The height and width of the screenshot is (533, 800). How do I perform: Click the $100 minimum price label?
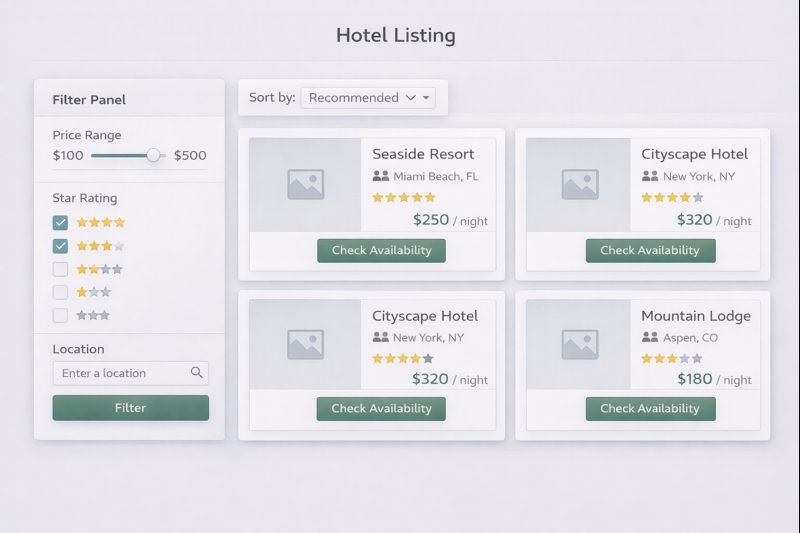(68, 156)
